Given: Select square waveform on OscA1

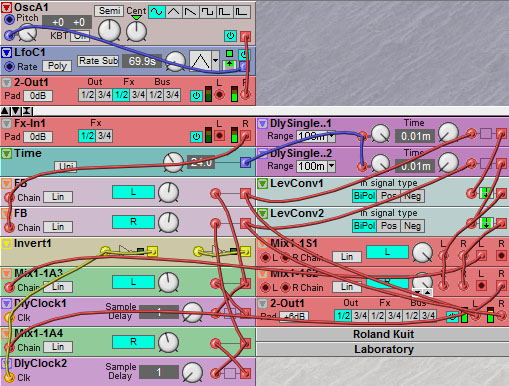Looking at the screenshot, I should click(x=208, y=12).
